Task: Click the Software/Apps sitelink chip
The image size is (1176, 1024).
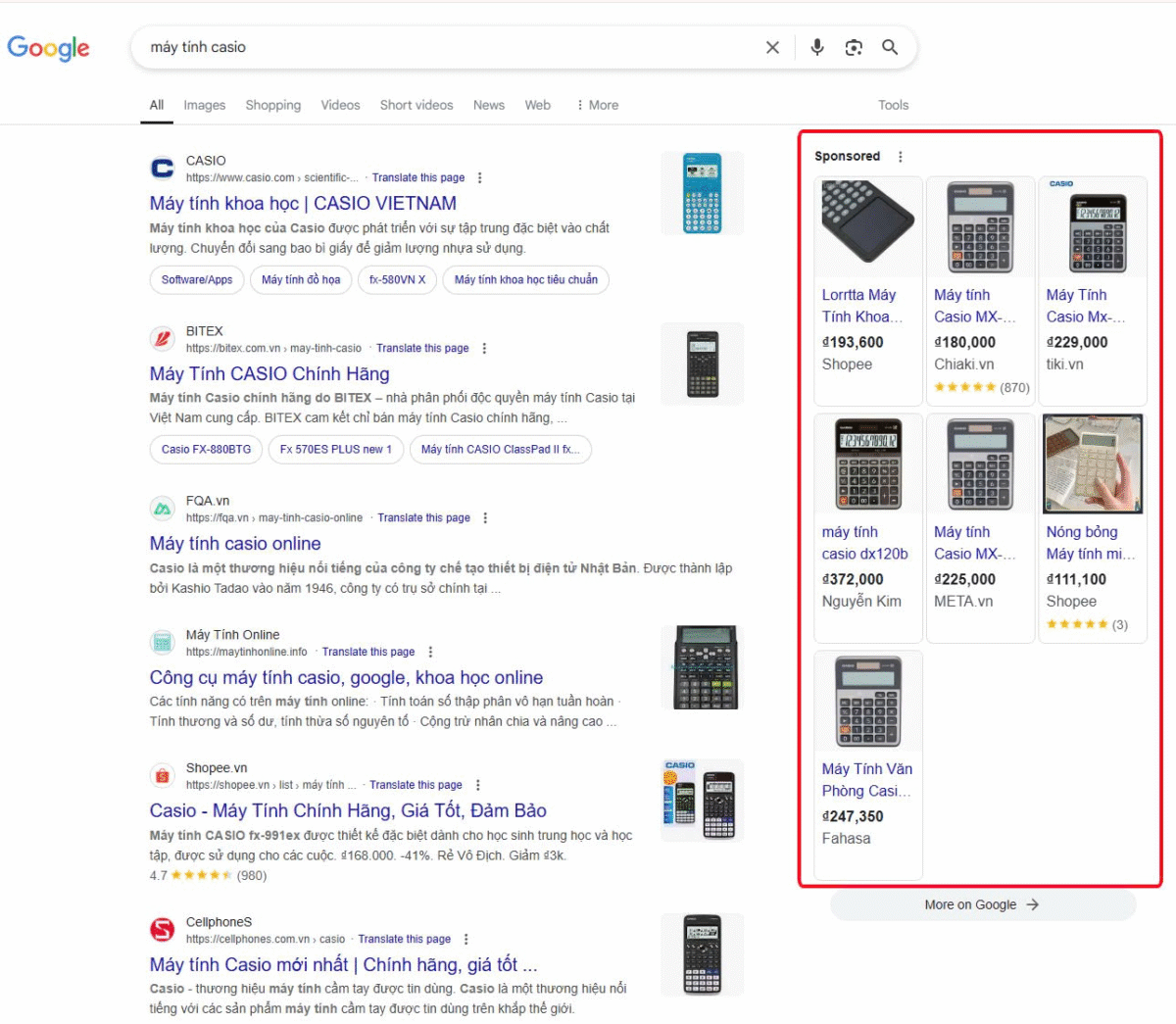Action: coord(197,280)
